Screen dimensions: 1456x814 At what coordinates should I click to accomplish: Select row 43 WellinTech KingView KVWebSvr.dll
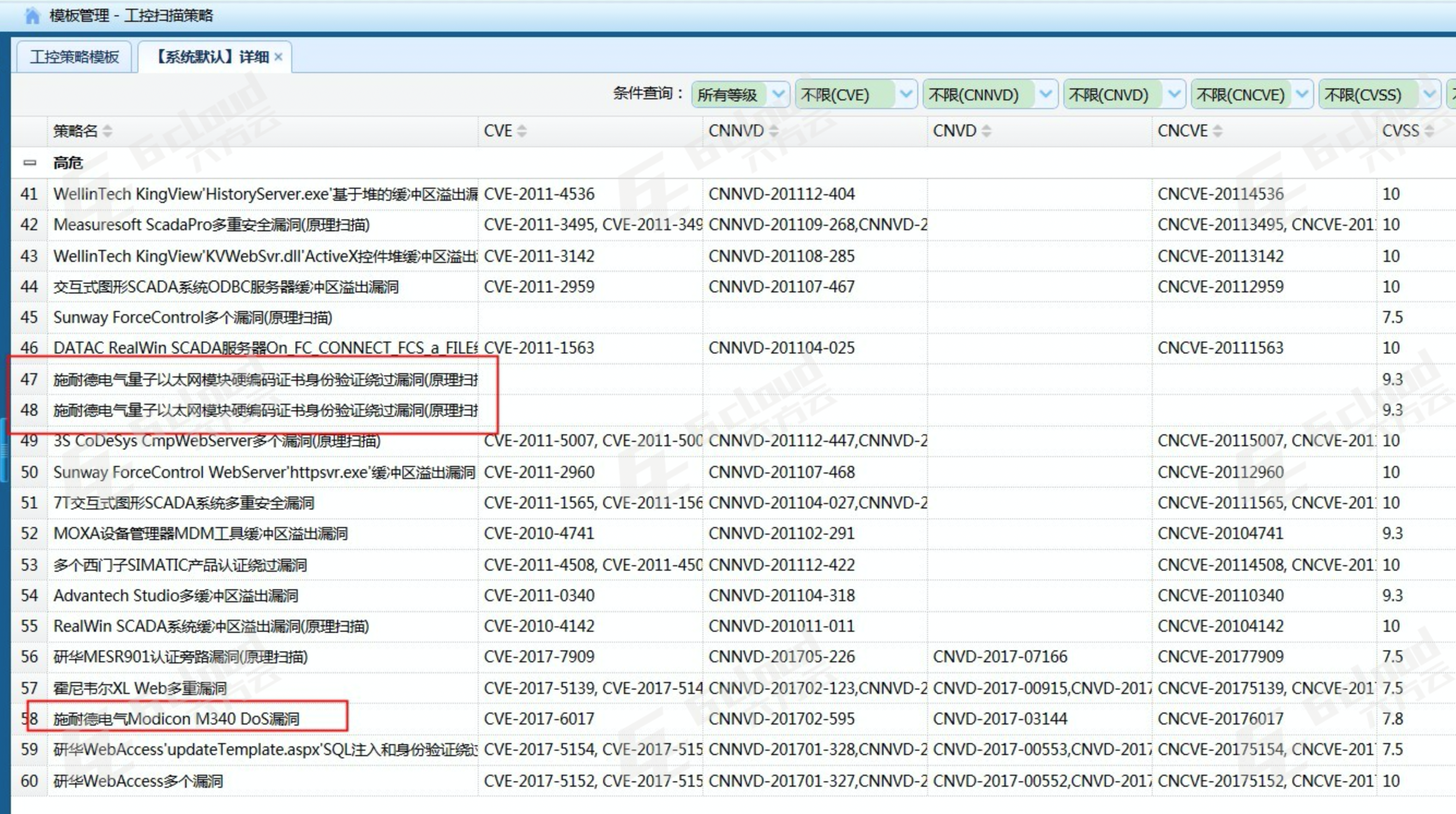pyautogui.click(x=733, y=256)
